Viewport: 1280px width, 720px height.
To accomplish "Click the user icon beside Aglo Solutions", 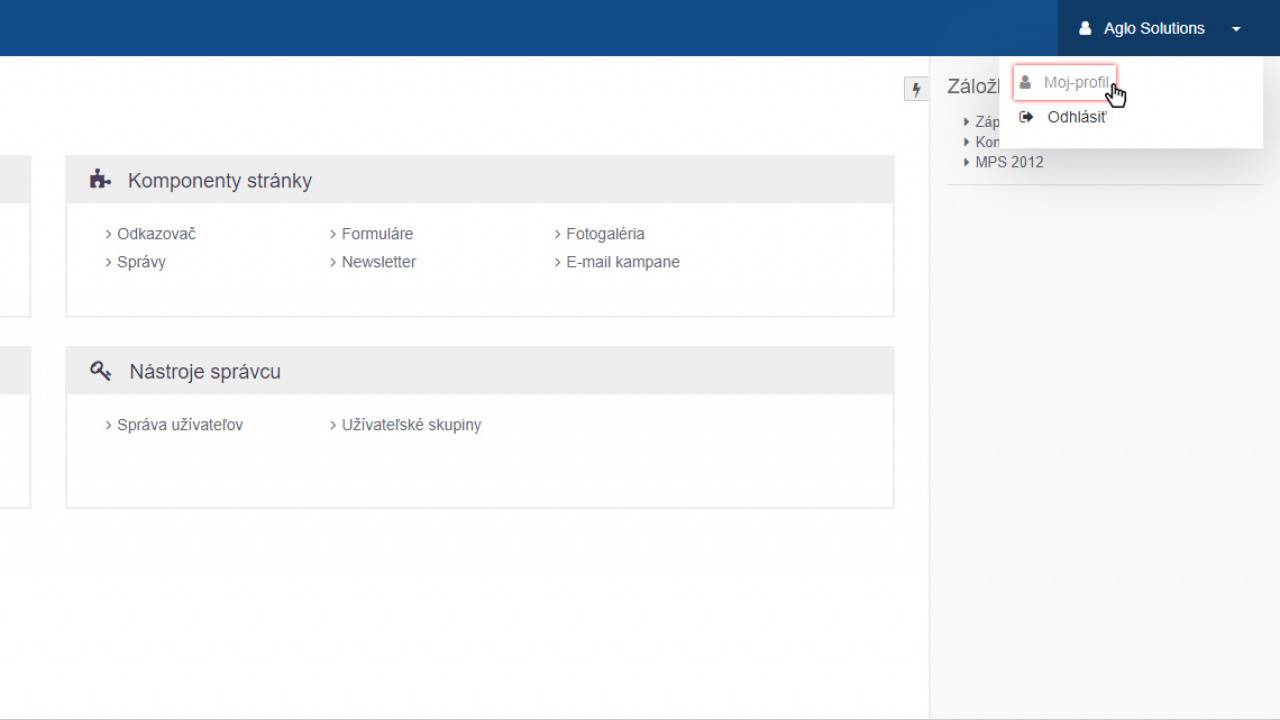I will 1085,29.
